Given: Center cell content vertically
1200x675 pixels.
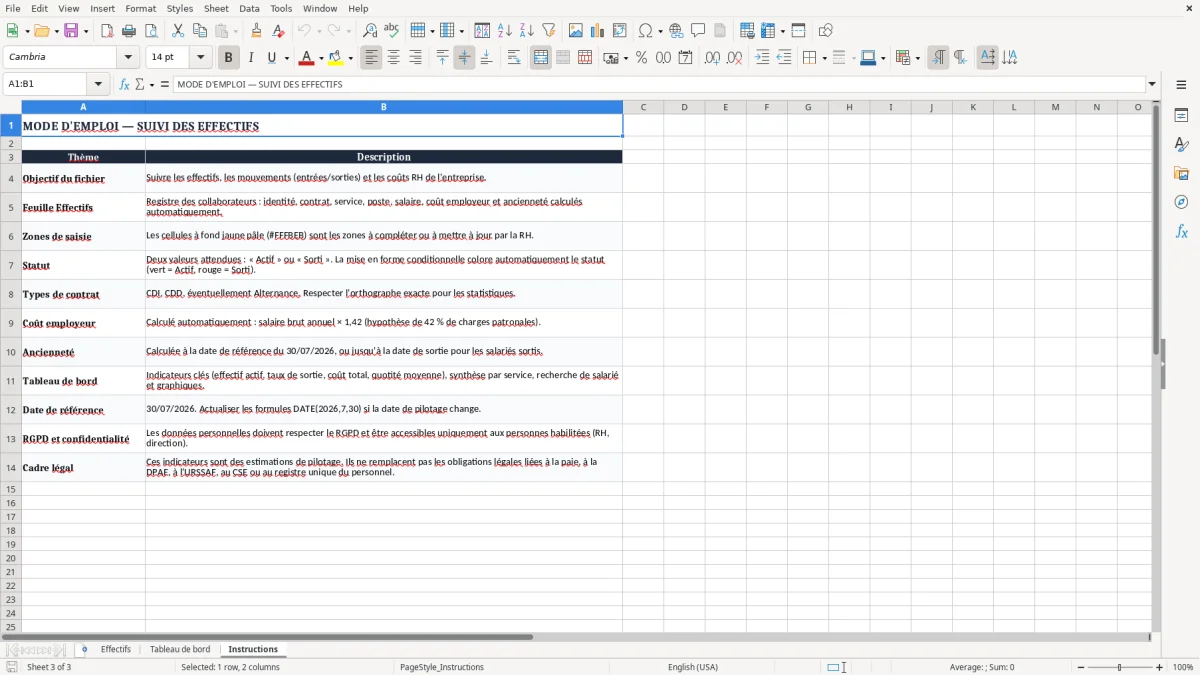Looking at the screenshot, I should [464, 58].
